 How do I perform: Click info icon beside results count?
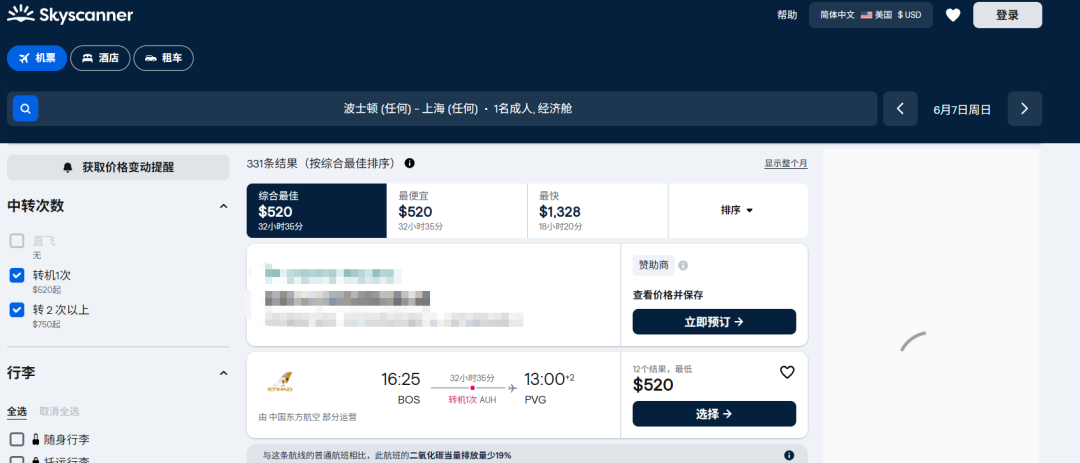point(409,163)
